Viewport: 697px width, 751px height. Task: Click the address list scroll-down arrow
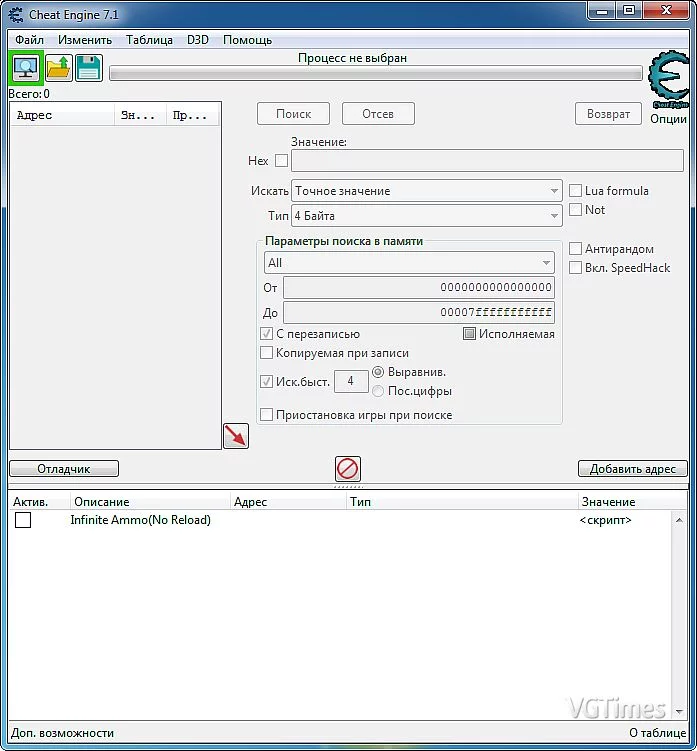[679, 712]
